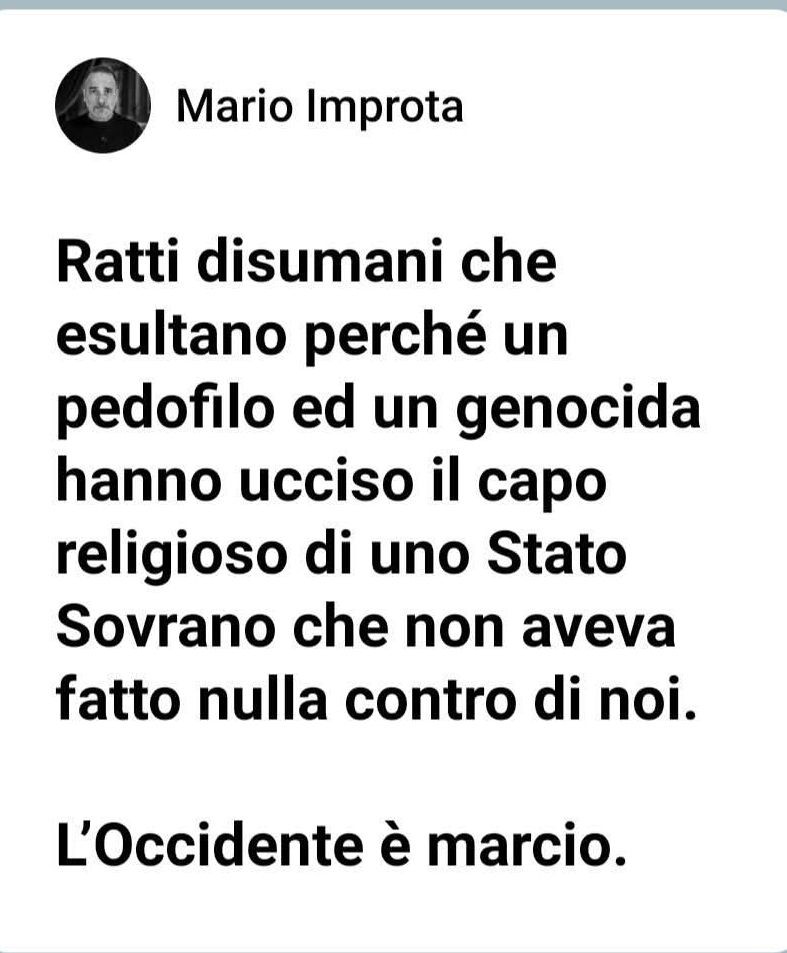Click the word "aveva" in the post

598,630
